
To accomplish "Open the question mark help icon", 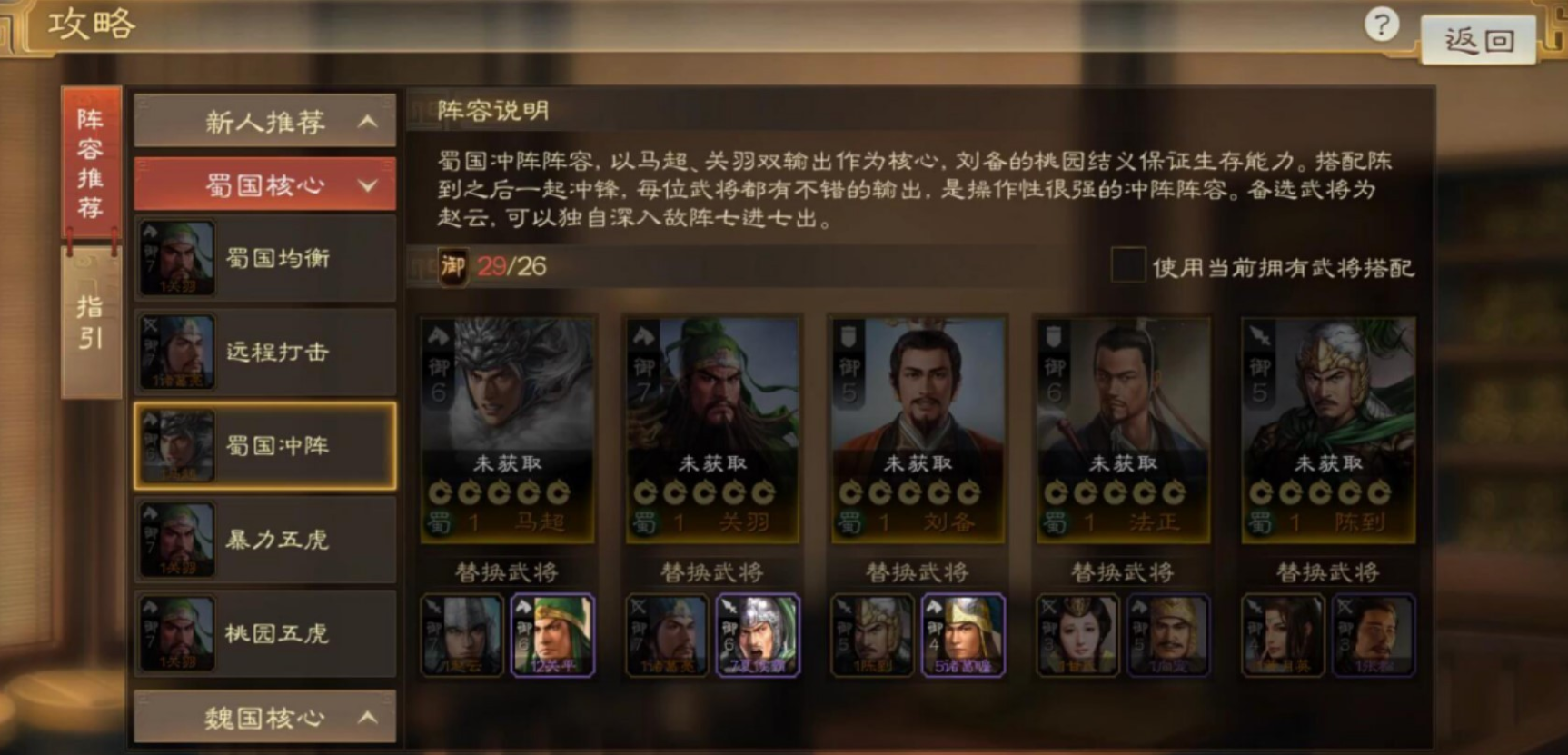I will (1382, 25).
